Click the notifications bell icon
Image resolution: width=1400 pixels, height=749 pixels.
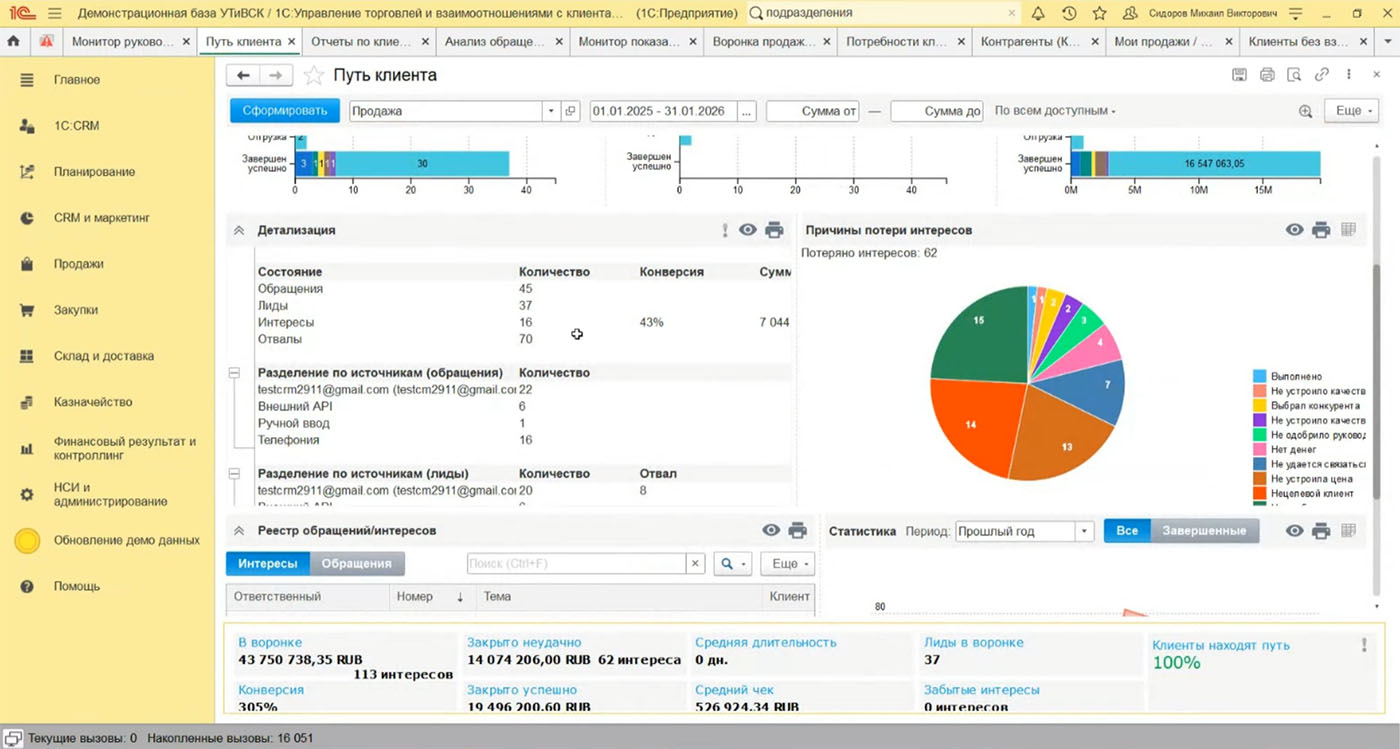(x=1038, y=13)
